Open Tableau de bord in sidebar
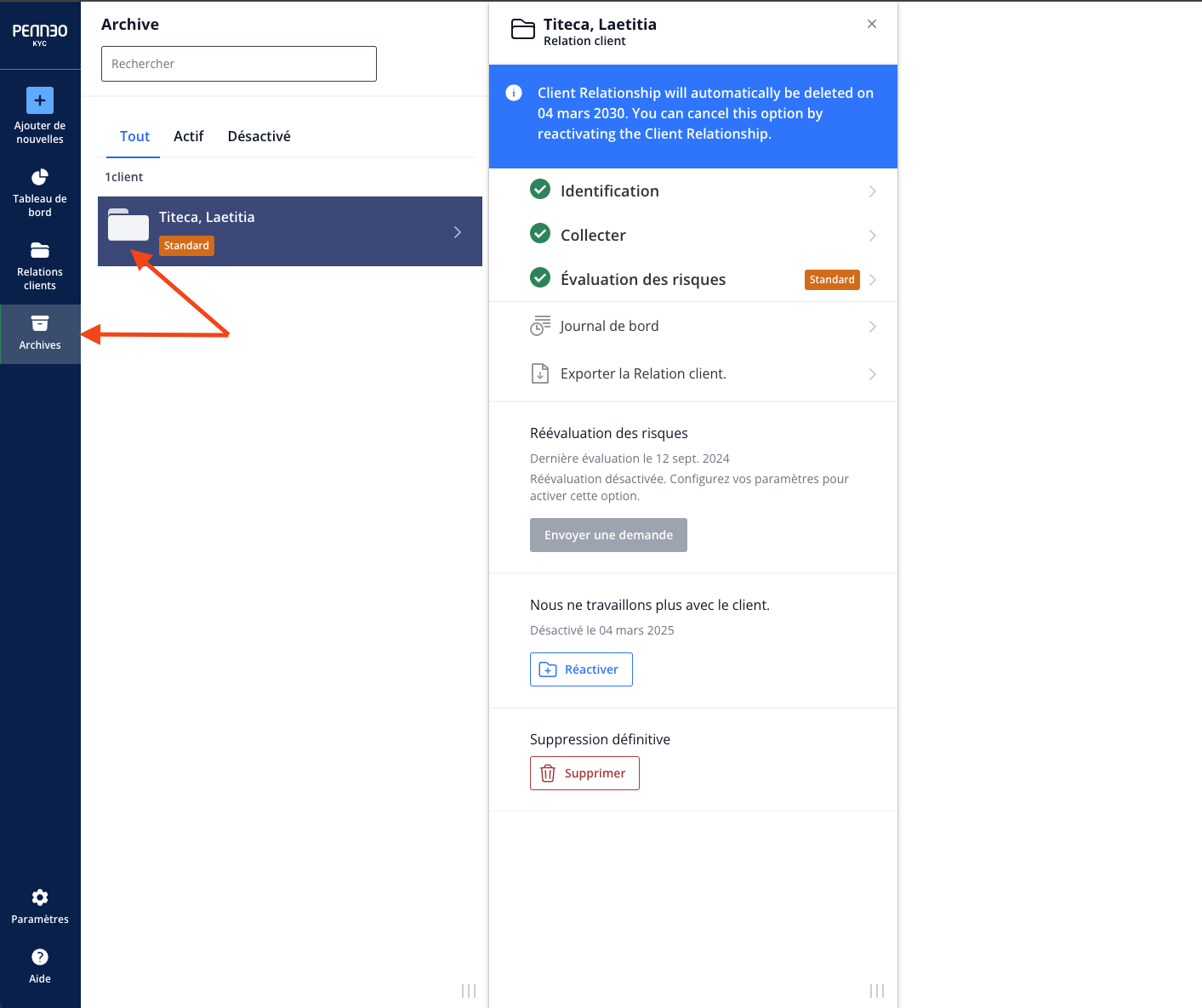Screen dimensions: 1202x1008 point(40,193)
